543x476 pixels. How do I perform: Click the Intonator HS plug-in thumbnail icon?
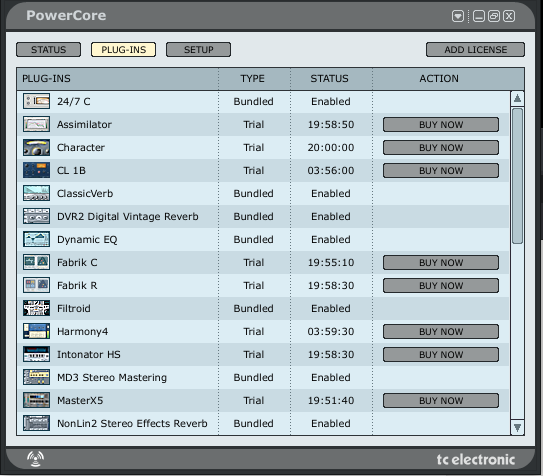click(x=36, y=354)
